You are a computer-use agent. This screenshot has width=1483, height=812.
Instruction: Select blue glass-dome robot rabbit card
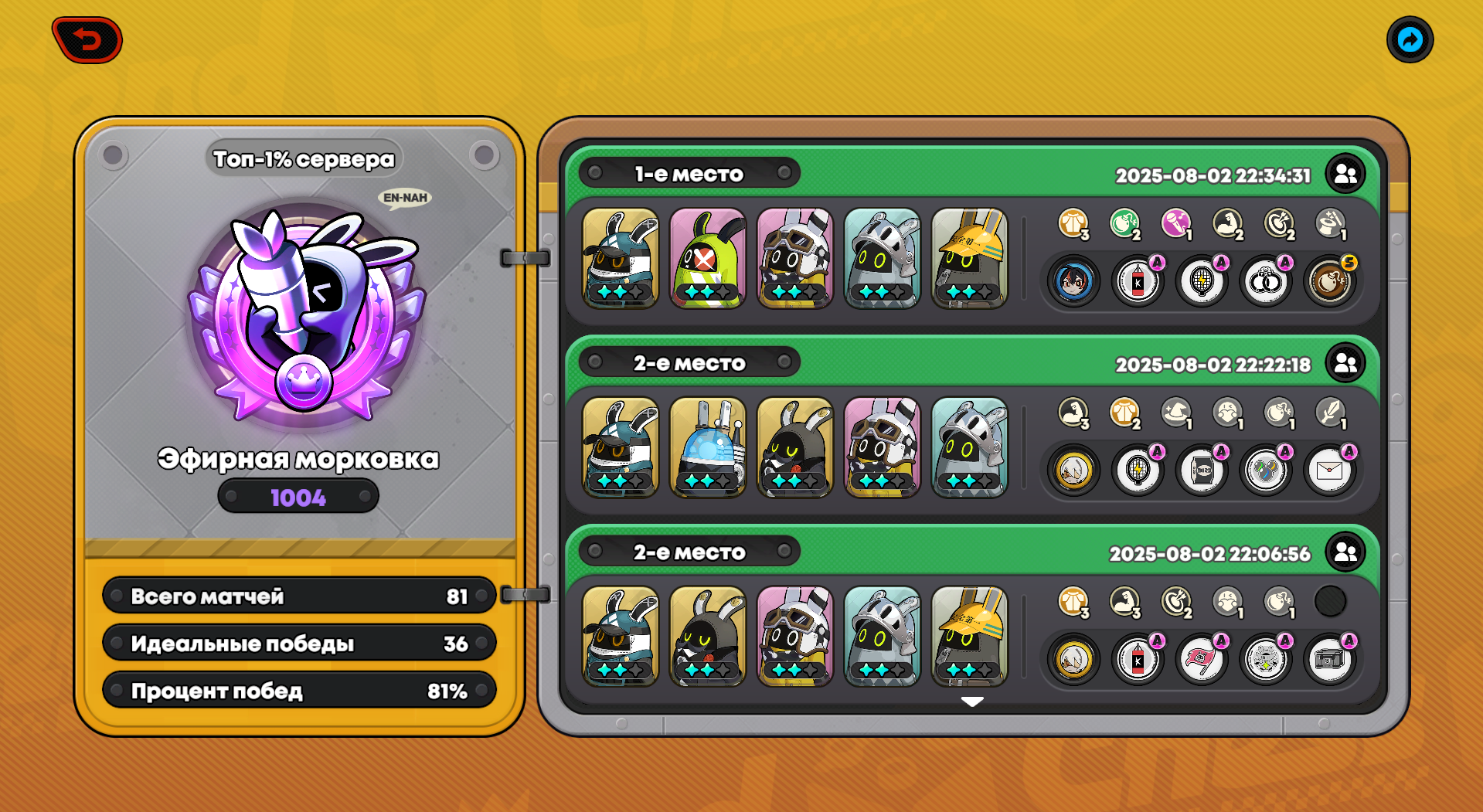(x=707, y=447)
